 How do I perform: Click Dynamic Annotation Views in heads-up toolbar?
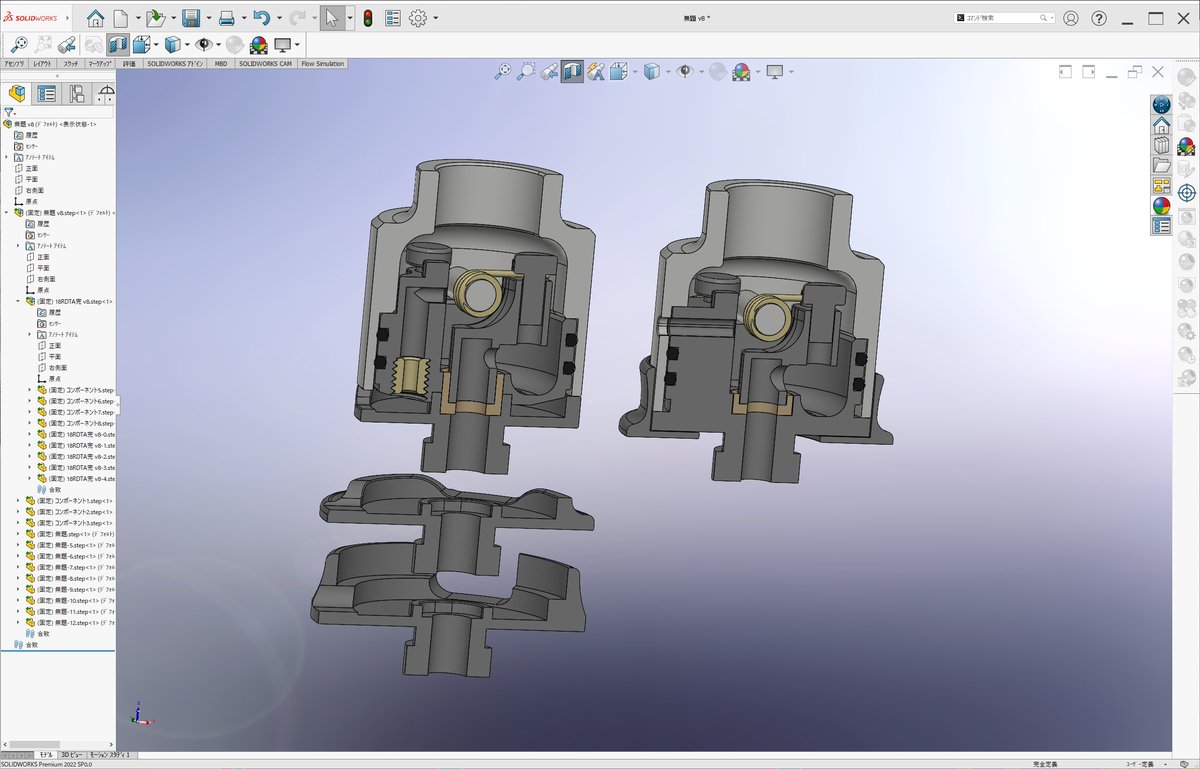(596, 71)
